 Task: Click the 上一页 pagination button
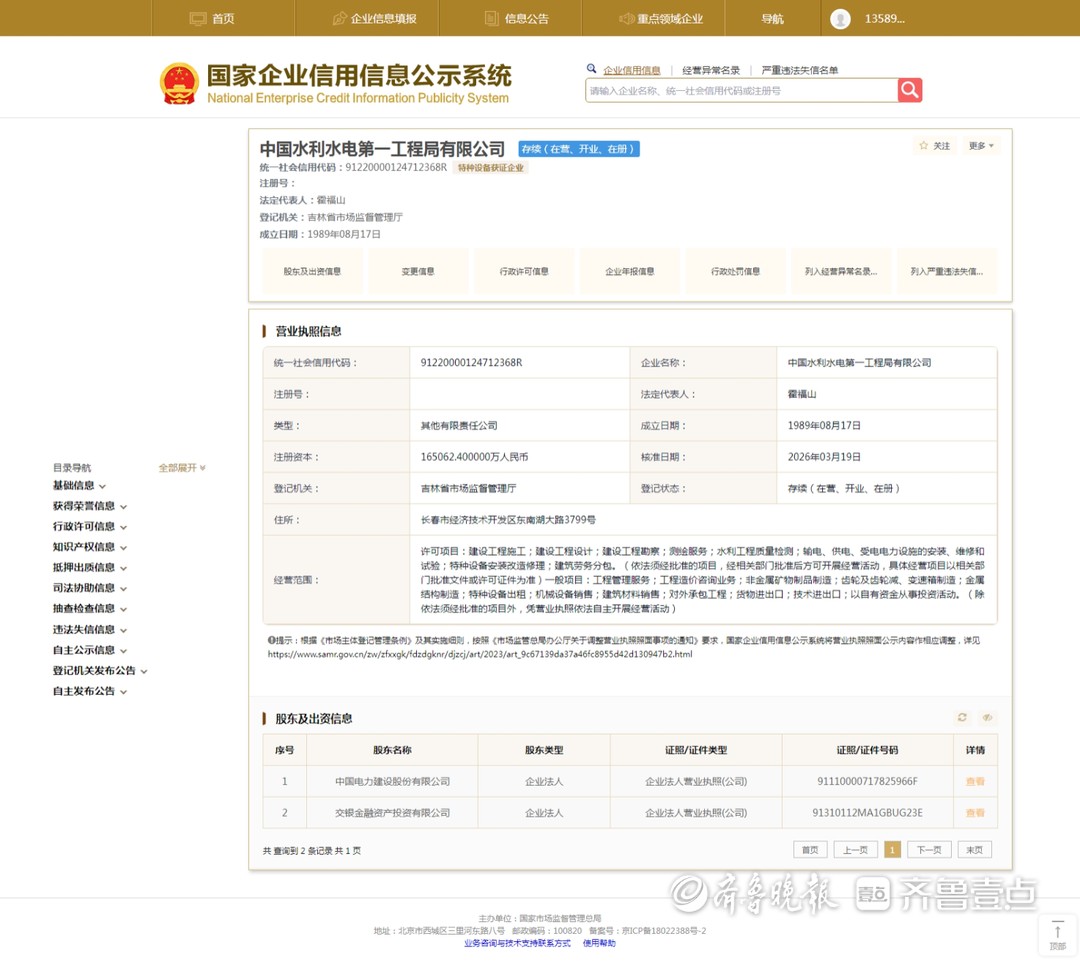point(855,849)
